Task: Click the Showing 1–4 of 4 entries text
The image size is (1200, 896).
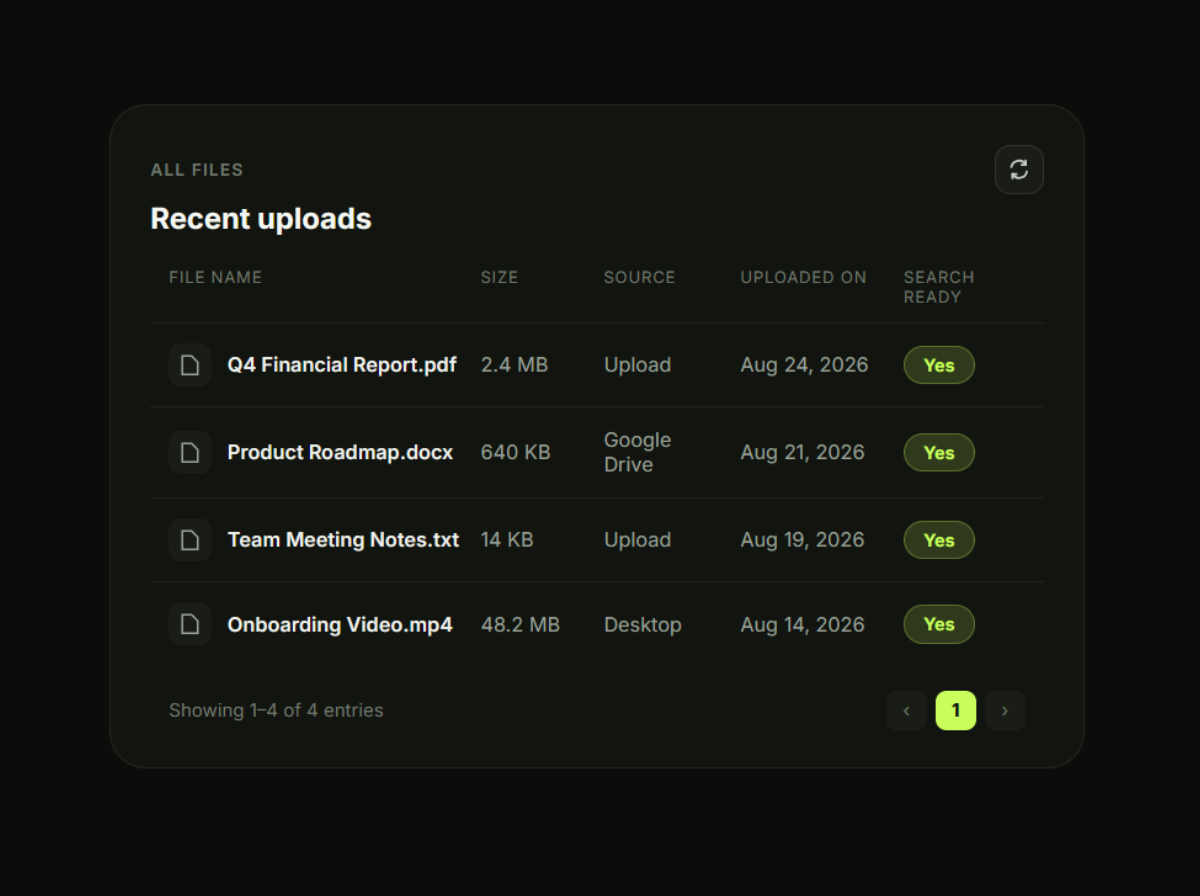Action: tap(276, 710)
